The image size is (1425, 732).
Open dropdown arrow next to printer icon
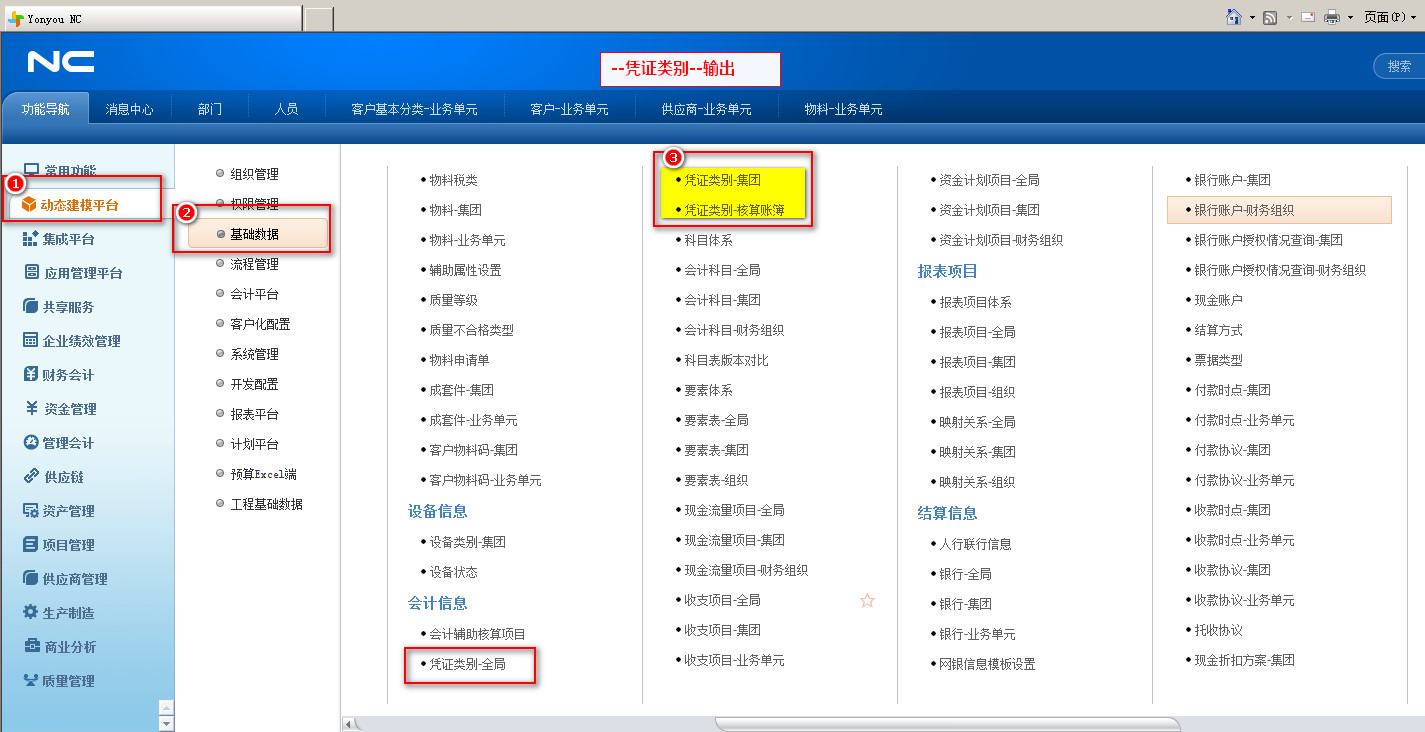(1350, 17)
